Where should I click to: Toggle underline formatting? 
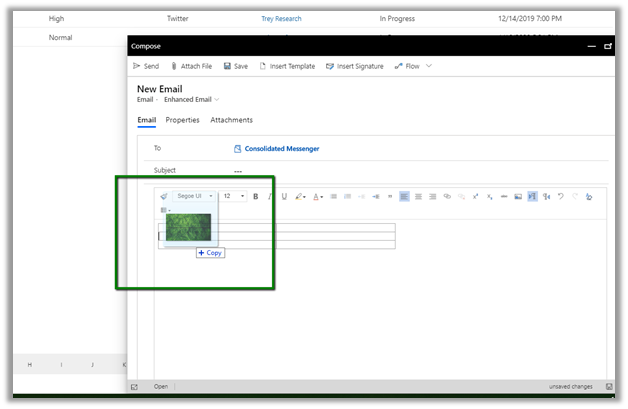[x=284, y=196]
